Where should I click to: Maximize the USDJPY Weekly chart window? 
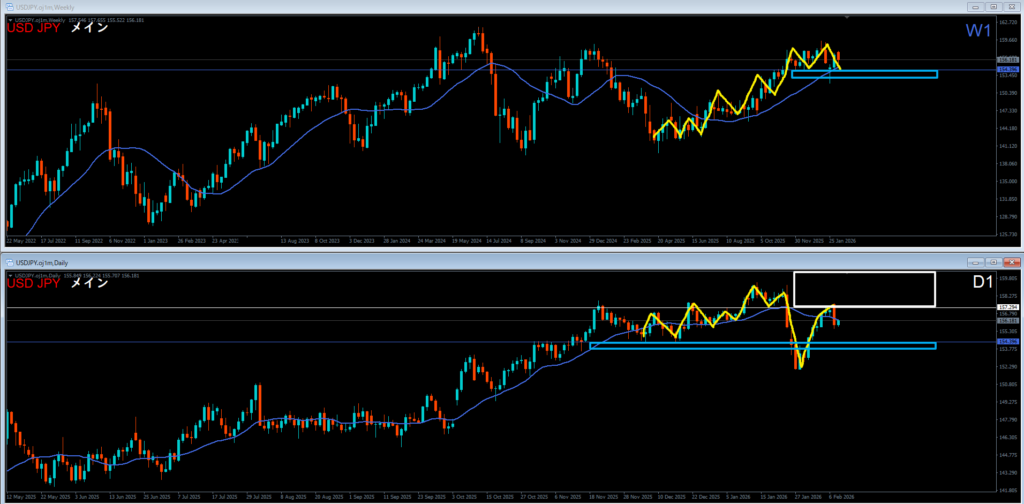point(995,6)
